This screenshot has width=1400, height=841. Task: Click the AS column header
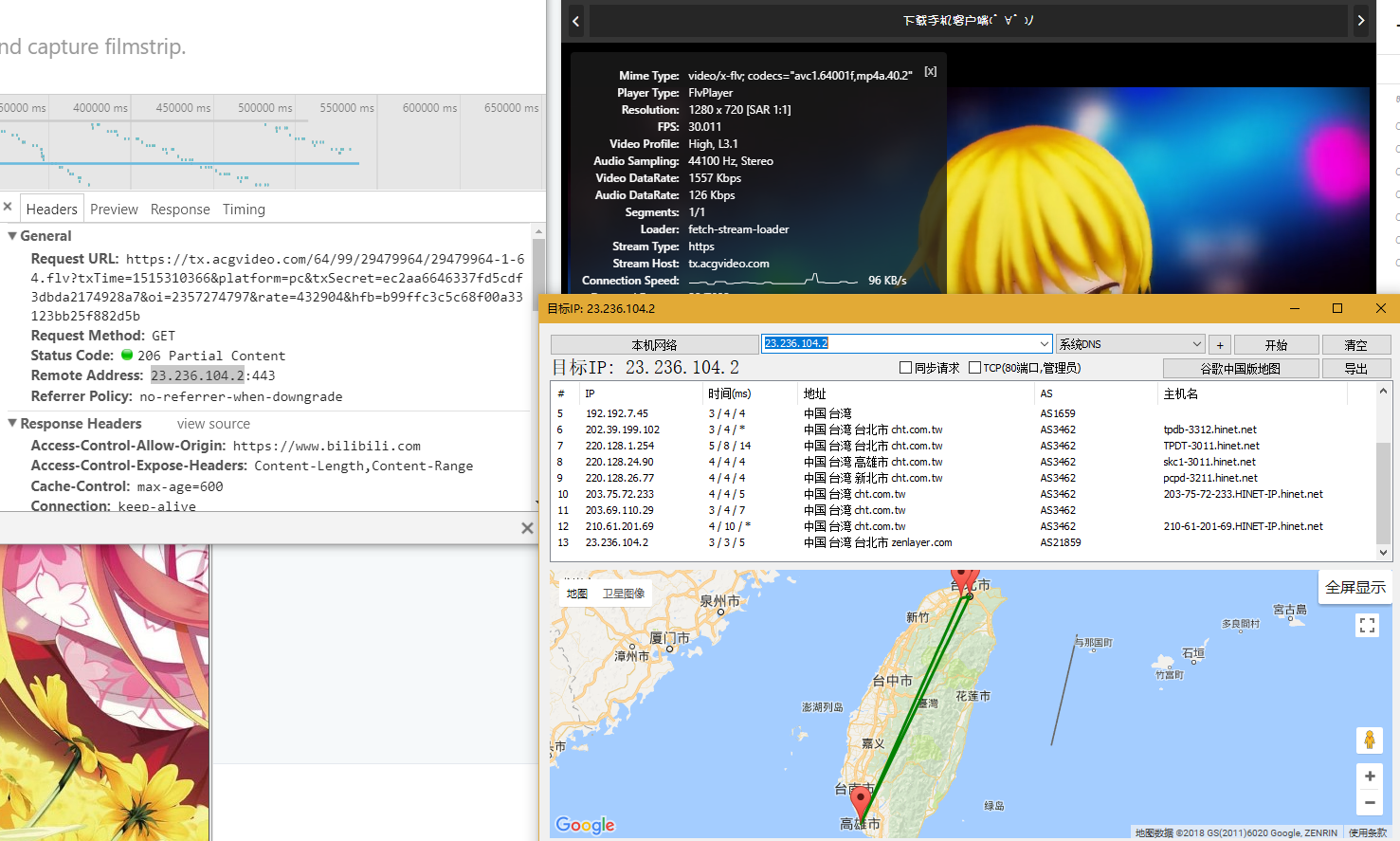pos(1046,393)
